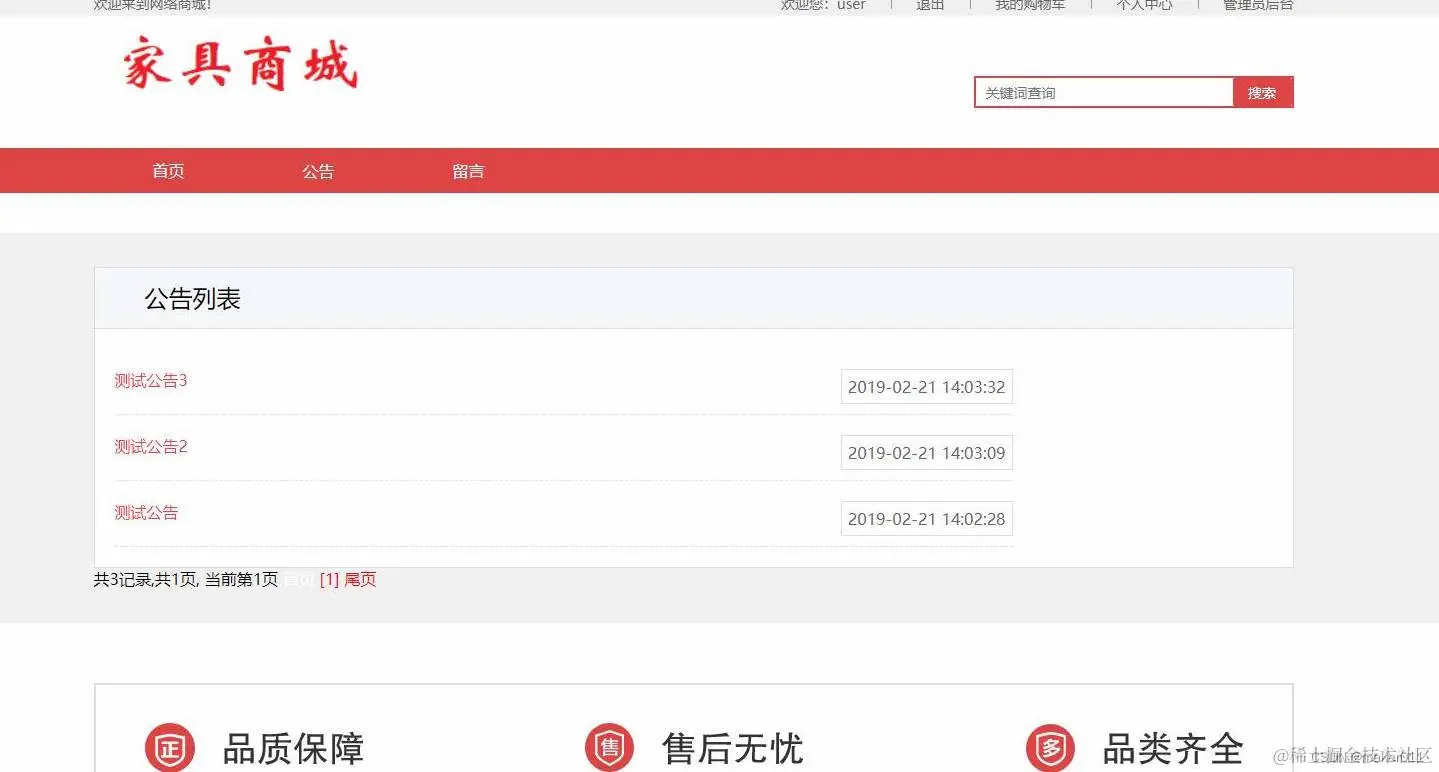Image resolution: width=1439 pixels, height=772 pixels.
Task: Click timestamp 2019-02-21 14:03:09
Action: pyautogui.click(x=927, y=453)
